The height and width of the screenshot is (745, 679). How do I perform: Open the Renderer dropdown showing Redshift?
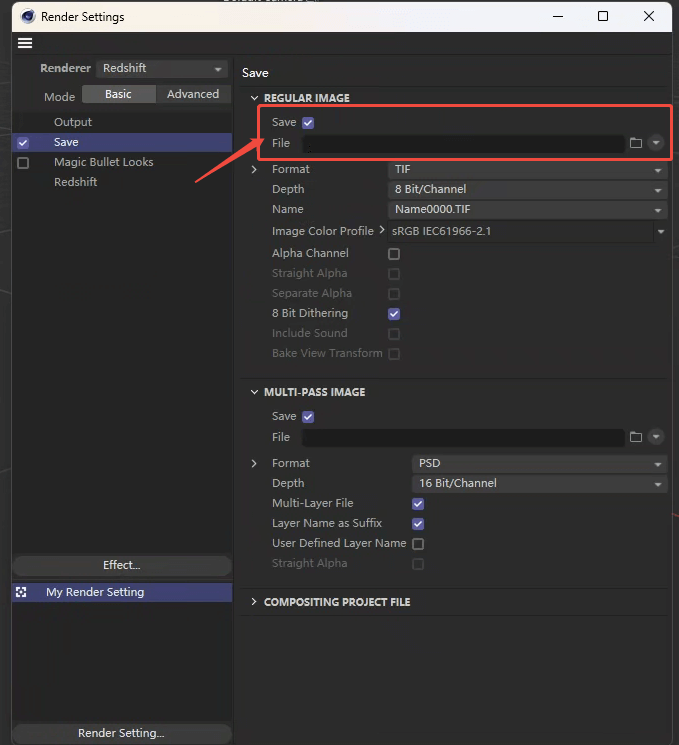click(x=162, y=68)
